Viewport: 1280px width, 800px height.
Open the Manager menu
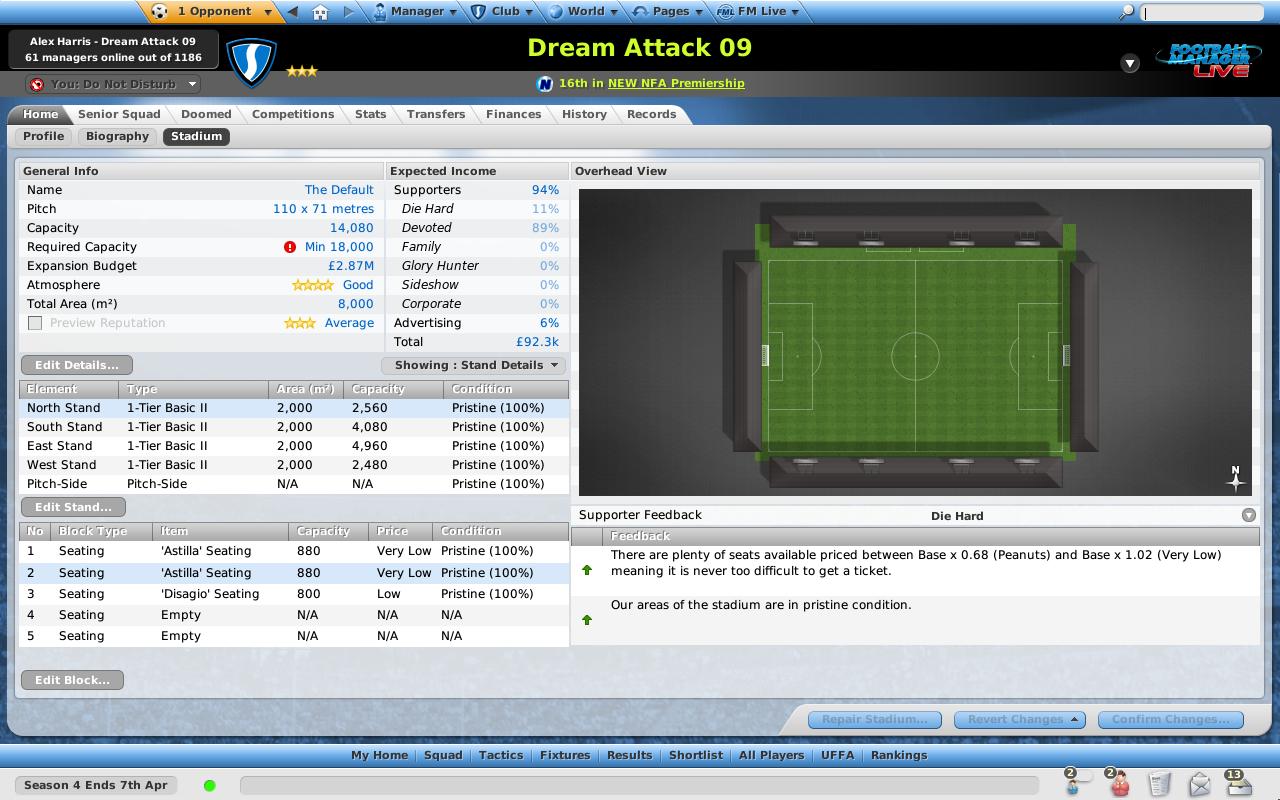(x=415, y=12)
